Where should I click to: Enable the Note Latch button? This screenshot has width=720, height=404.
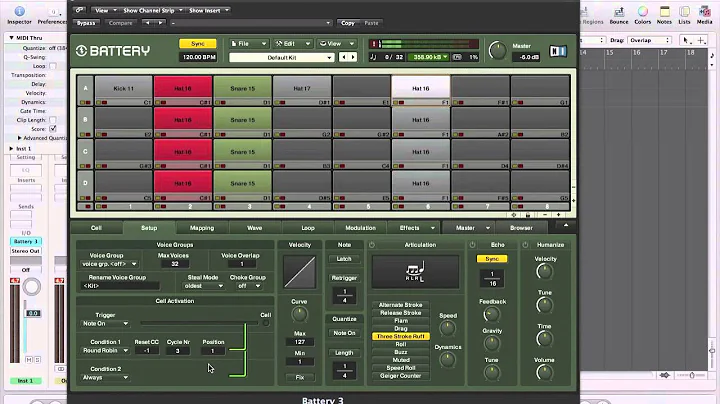pos(344,259)
